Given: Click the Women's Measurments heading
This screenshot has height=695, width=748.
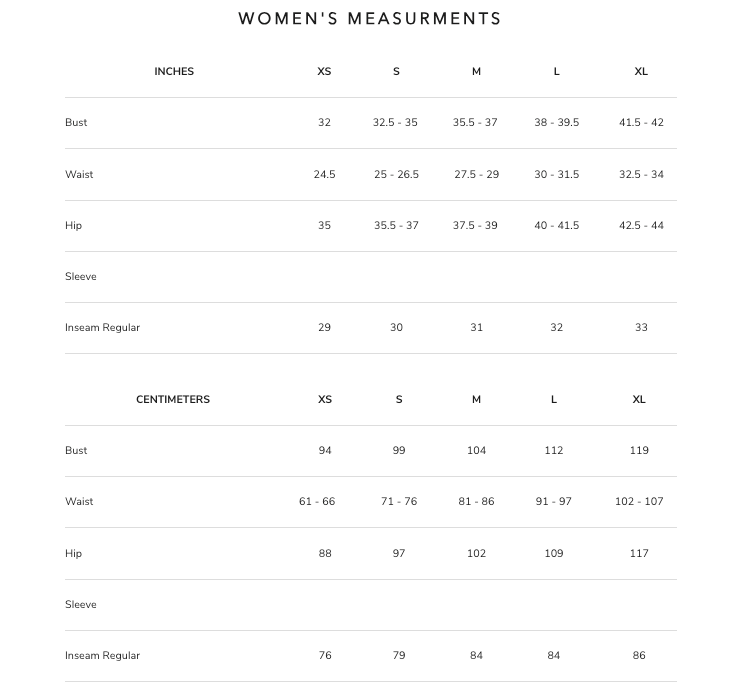Looking at the screenshot, I should [x=370, y=19].
